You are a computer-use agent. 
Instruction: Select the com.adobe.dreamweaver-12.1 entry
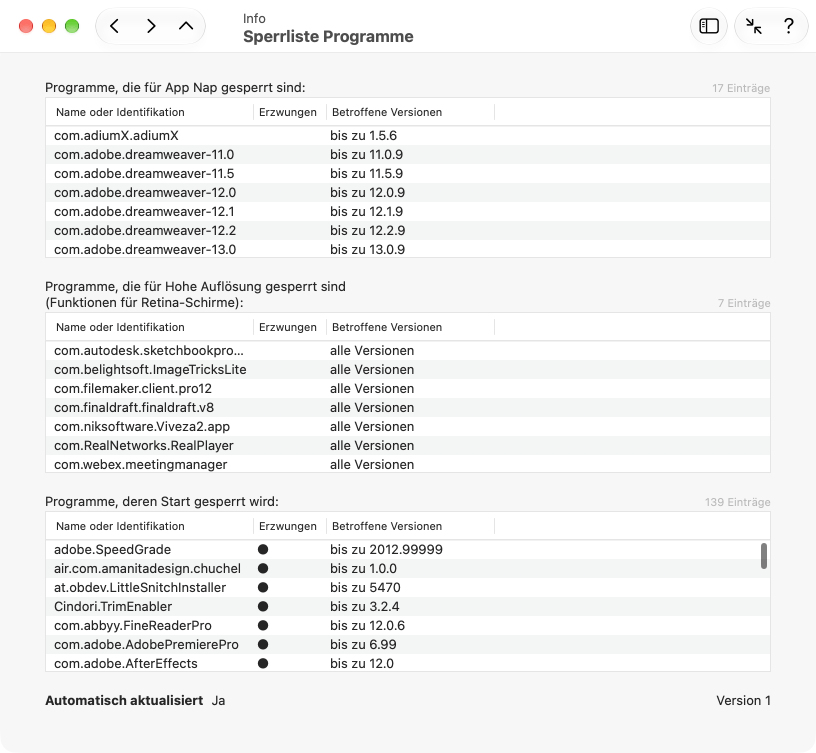[x=408, y=212]
